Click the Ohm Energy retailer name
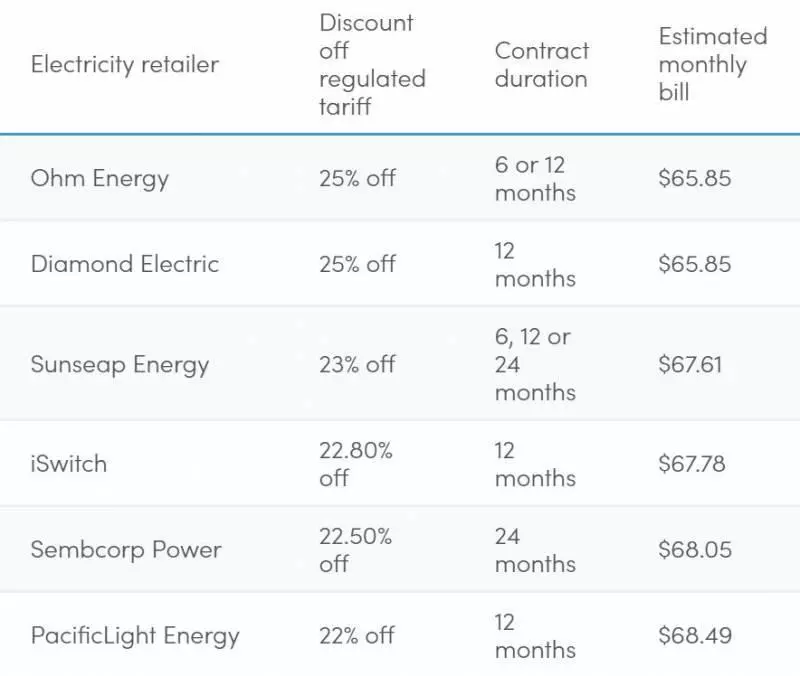The image size is (800, 676). tap(99, 179)
